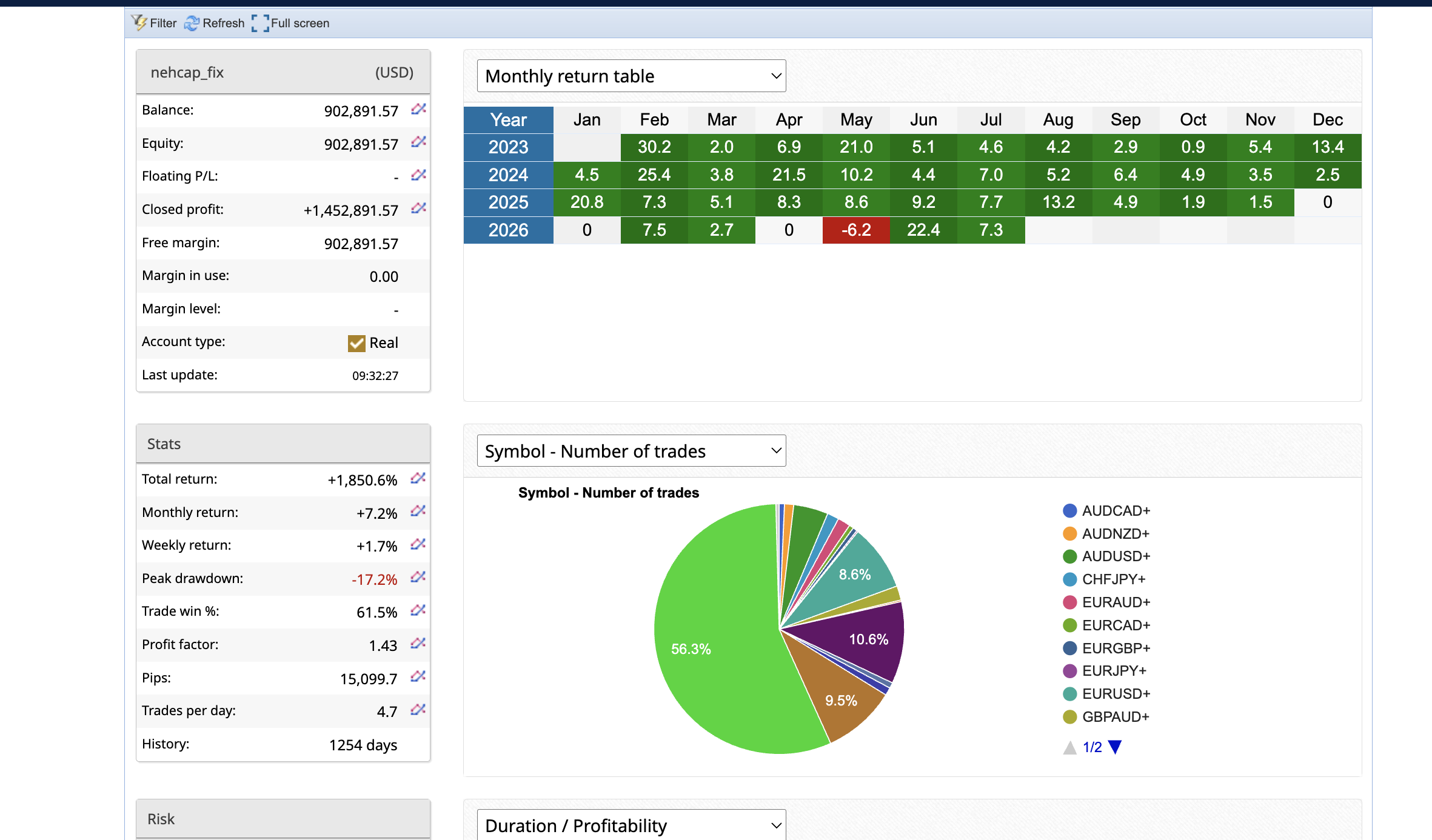Image resolution: width=1432 pixels, height=840 pixels.
Task: Click the GBPAUD+ legend entry
Action: click(x=1106, y=717)
